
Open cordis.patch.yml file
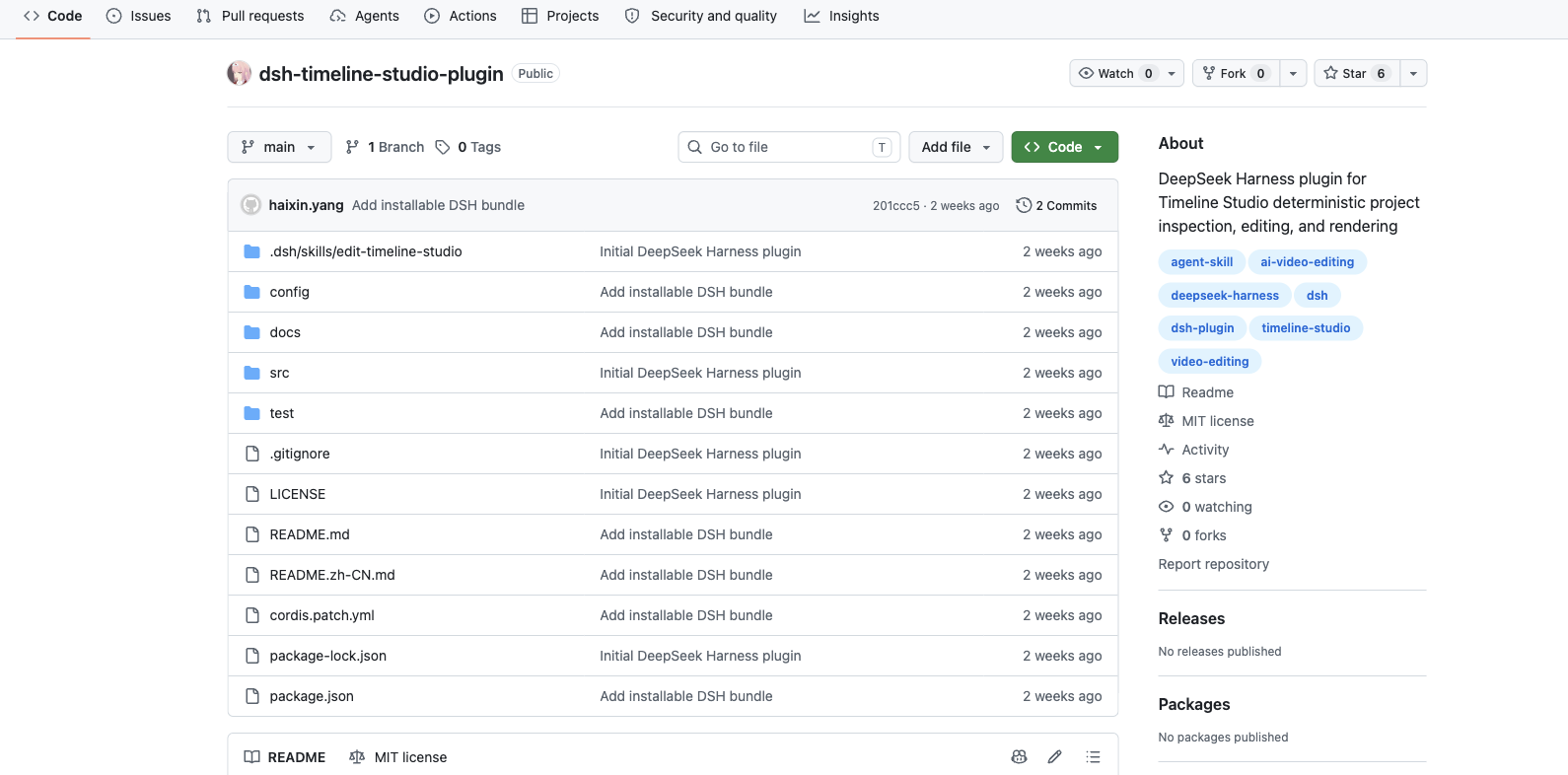pyautogui.click(x=322, y=615)
